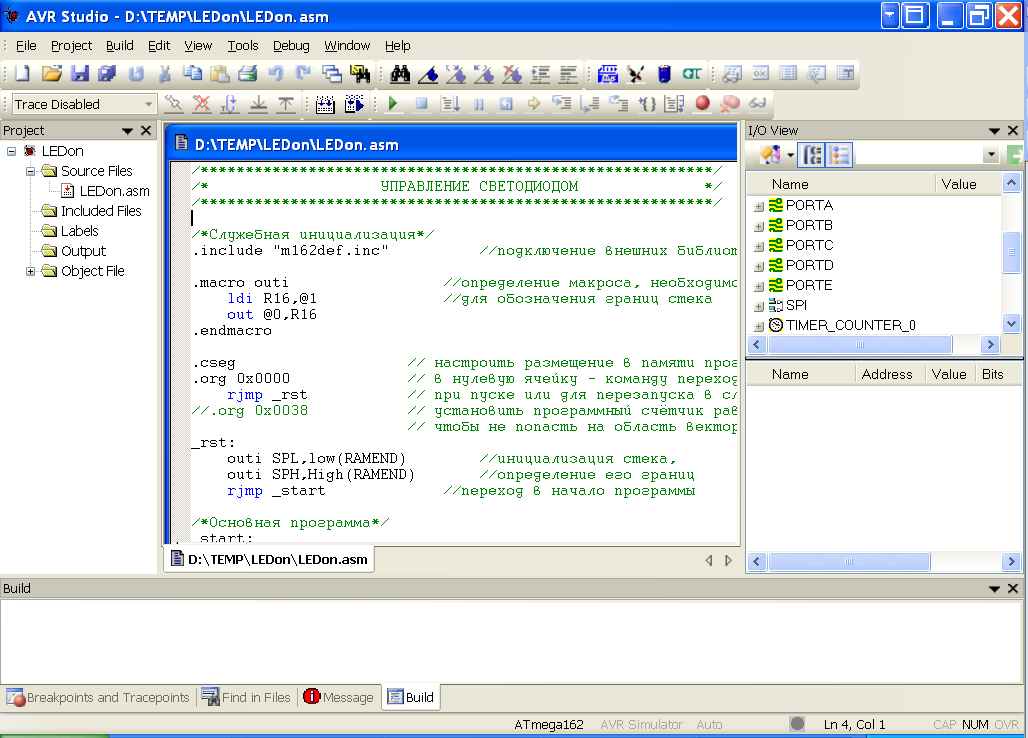The height and width of the screenshot is (738, 1028).
Task: Start debugging with the green play icon
Action: [393, 104]
